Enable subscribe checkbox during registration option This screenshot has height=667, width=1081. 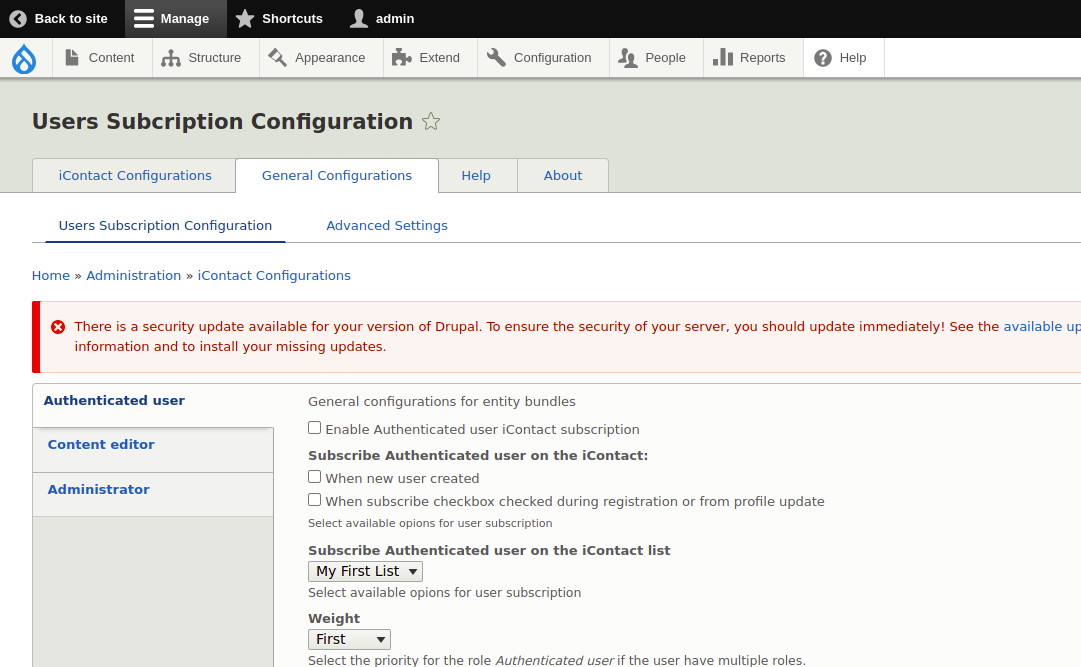(314, 501)
